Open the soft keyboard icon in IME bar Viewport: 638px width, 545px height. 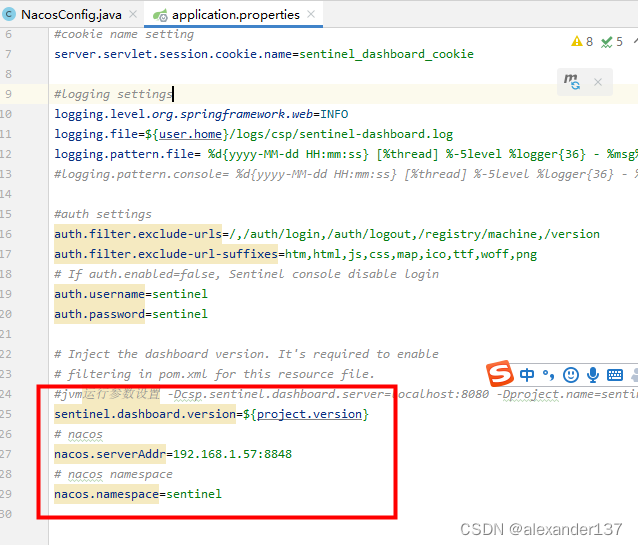614,374
